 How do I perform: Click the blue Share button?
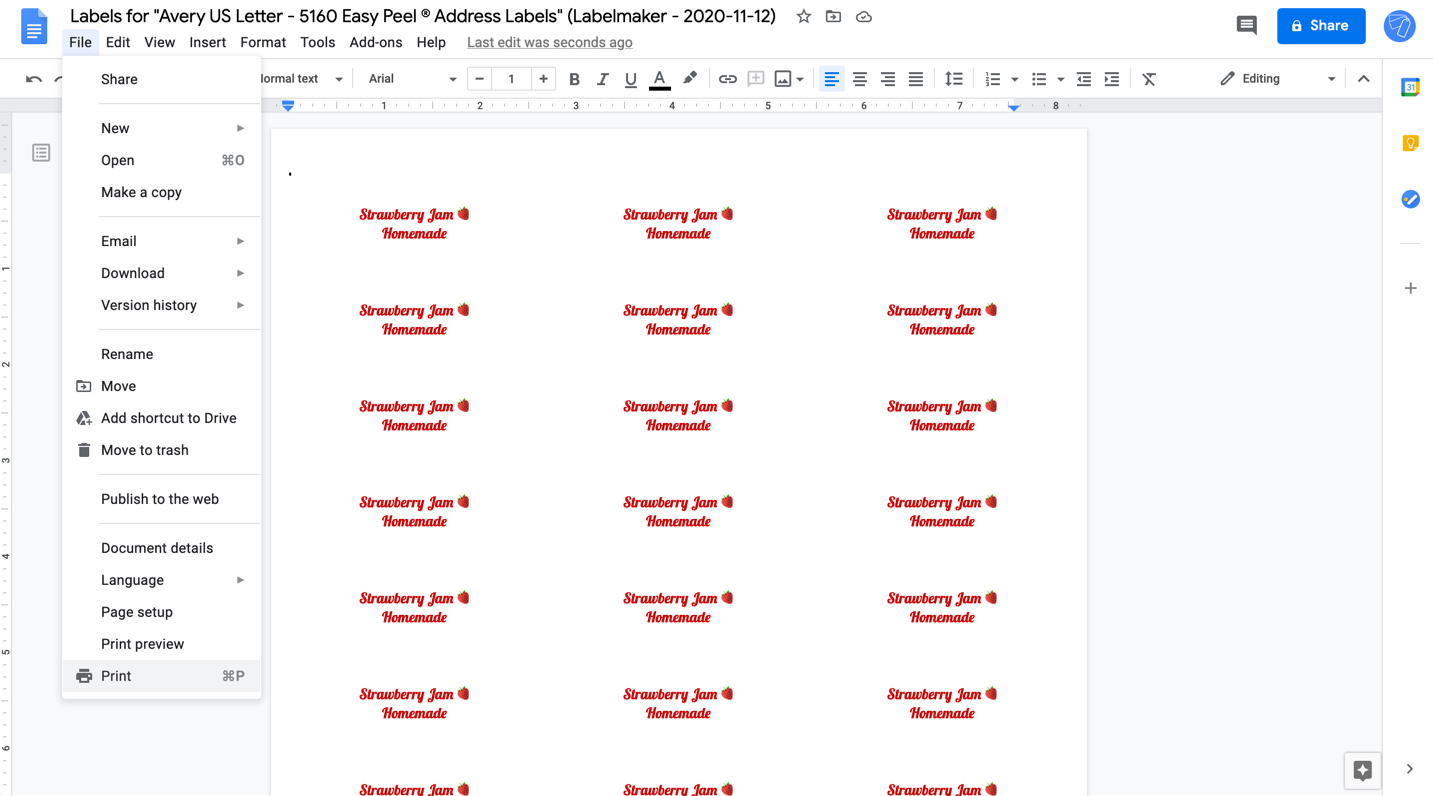[x=1321, y=26]
